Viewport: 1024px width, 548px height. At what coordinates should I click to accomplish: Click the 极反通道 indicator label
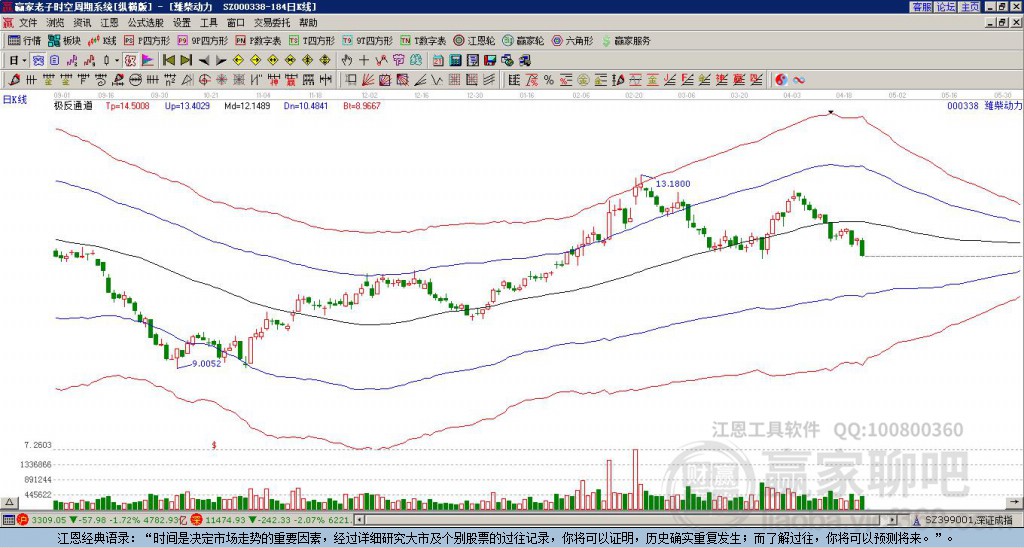[x=72, y=105]
